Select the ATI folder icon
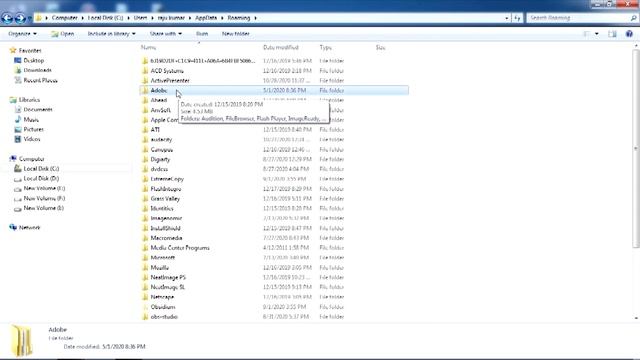Image resolution: width=640 pixels, height=360 pixels. [145, 129]
